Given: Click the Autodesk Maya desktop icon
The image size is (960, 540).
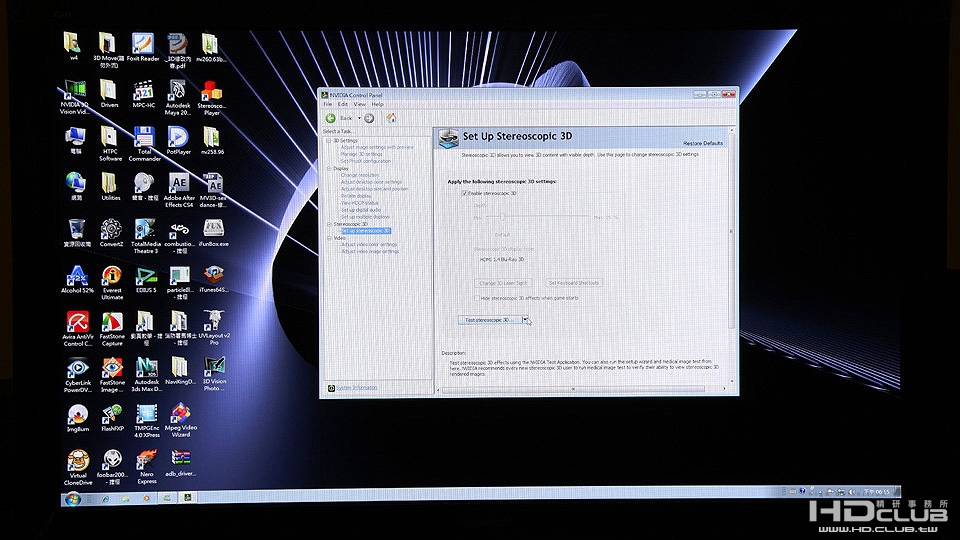Looking at the screenshot, I should pyautogui.click(x=178, y=97).
